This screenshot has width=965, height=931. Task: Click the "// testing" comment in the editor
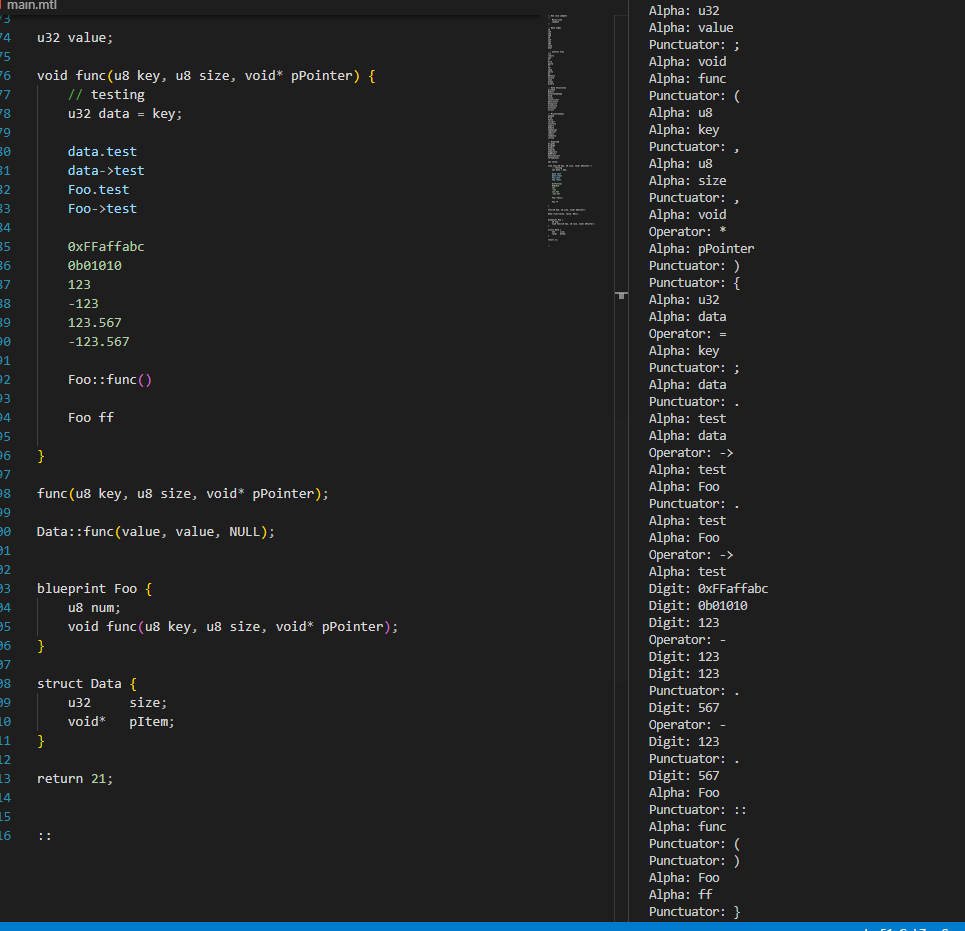106,95
